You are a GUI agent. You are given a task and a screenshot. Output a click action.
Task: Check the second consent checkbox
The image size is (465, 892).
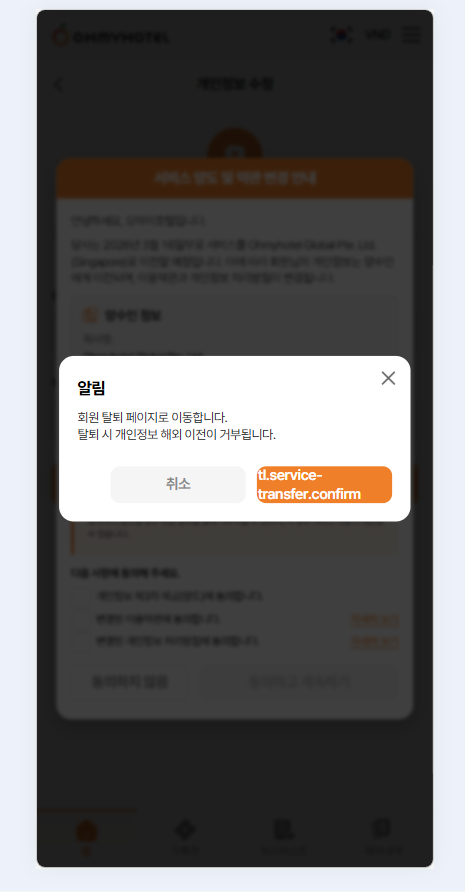82,619
